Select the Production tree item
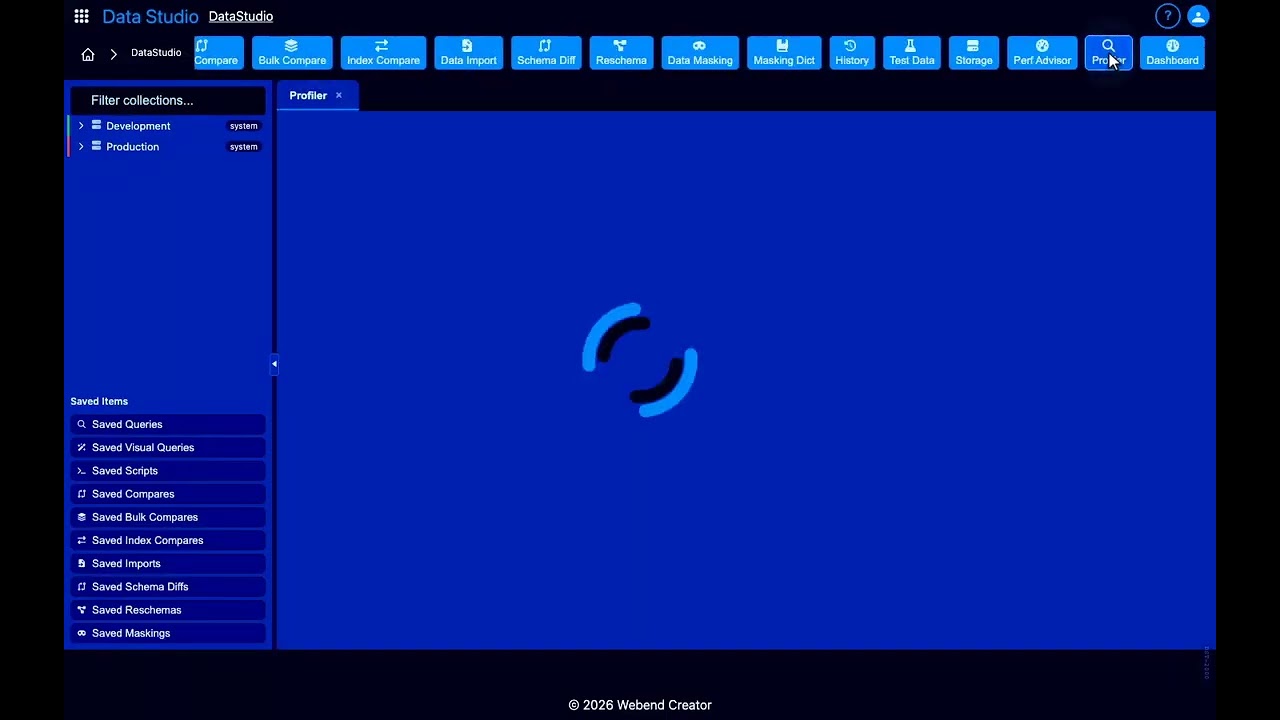The image size is (1280, 720). (x=132, y=147)
